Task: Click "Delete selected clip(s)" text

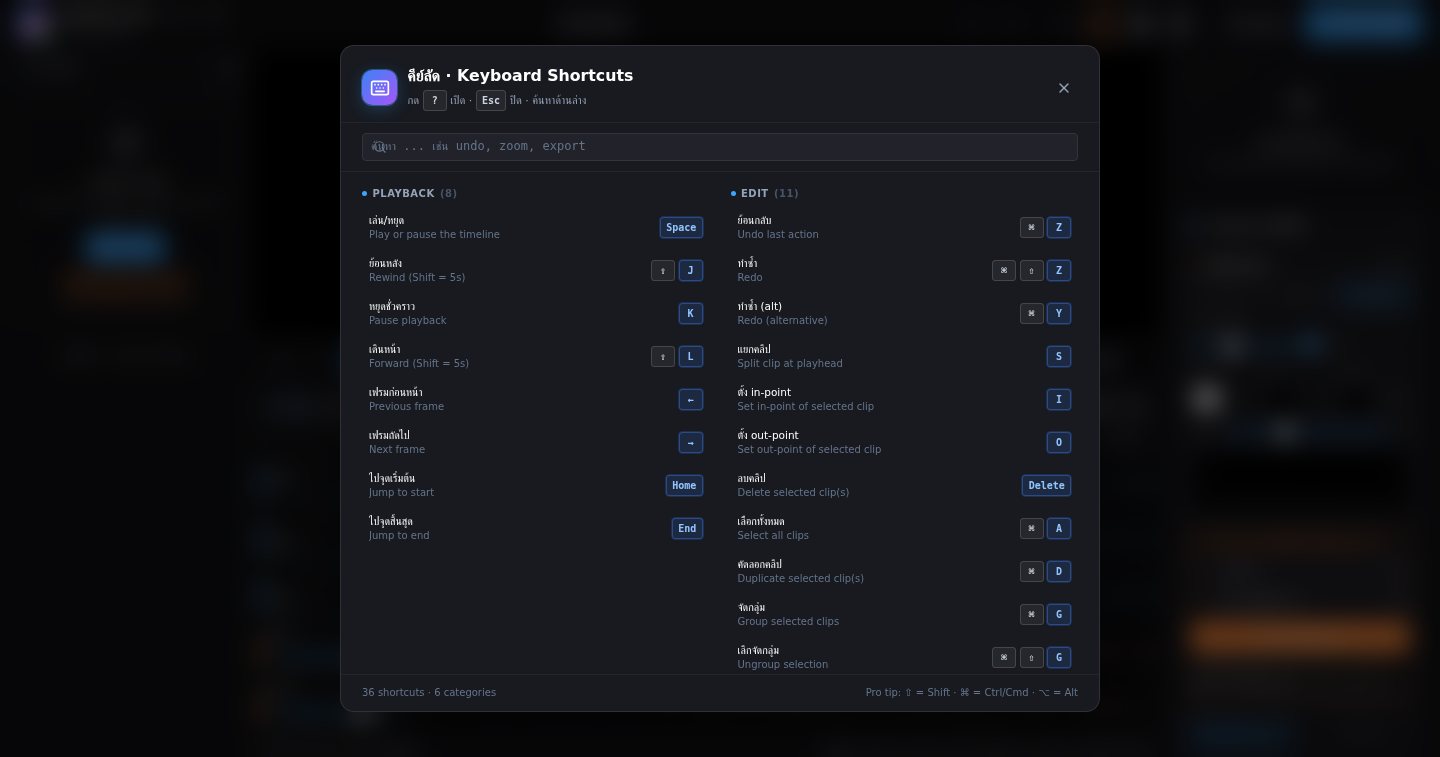Action: 794,493
